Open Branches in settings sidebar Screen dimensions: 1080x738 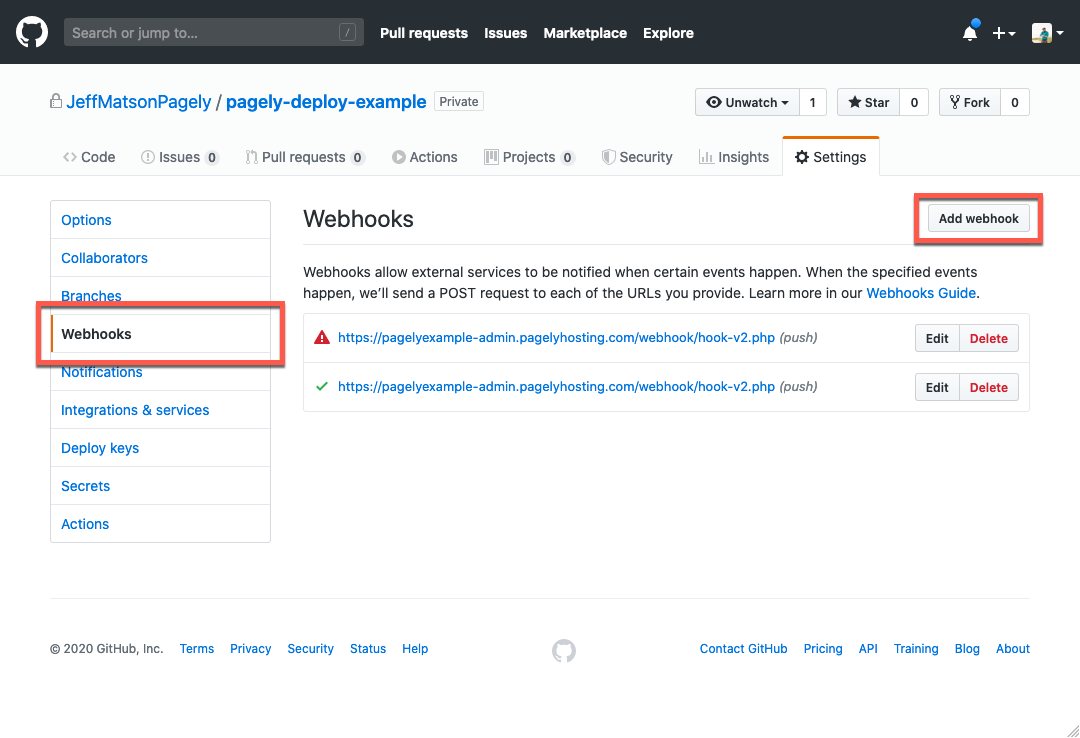point(160,296)
